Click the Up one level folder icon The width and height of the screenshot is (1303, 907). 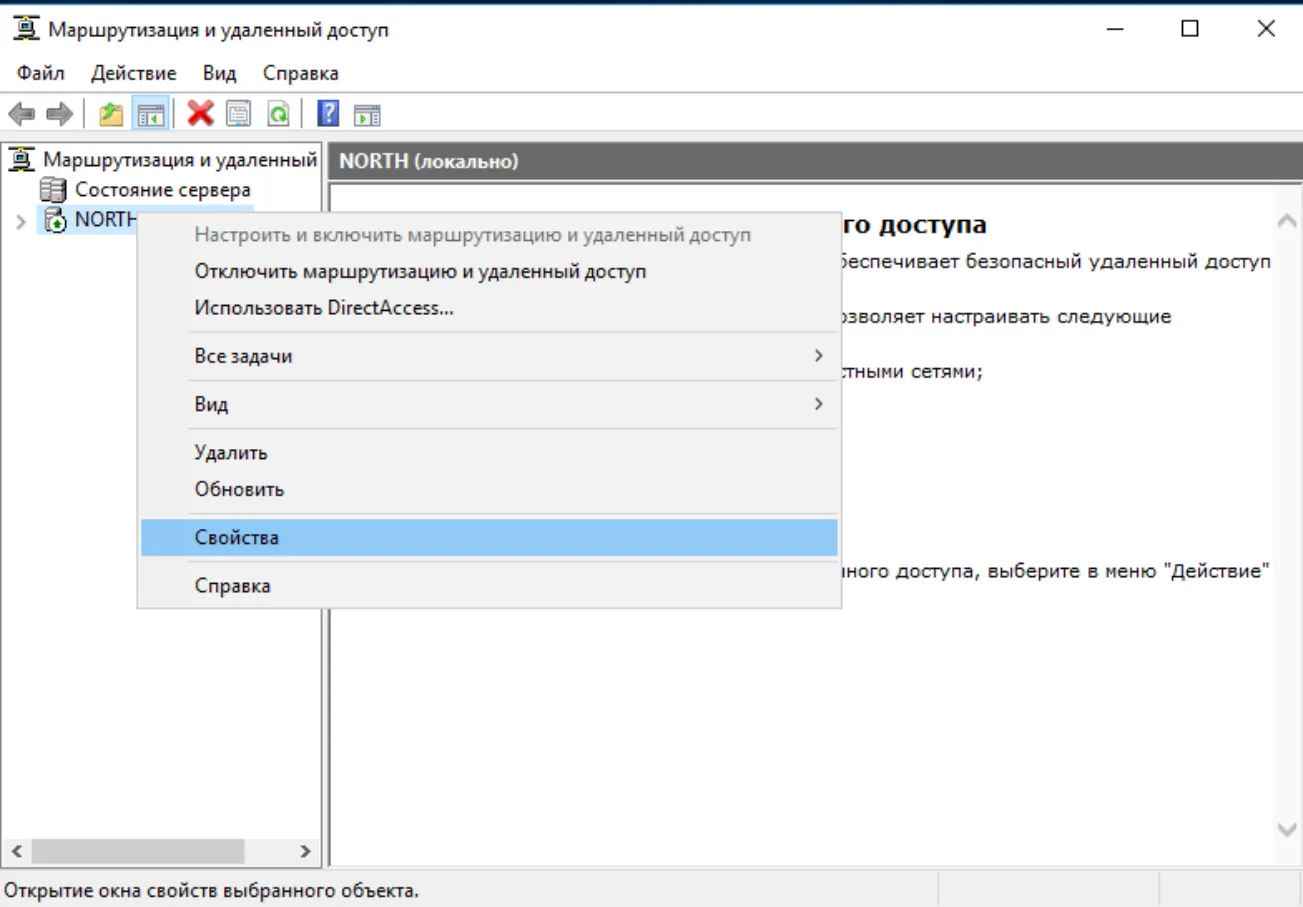[111, 114]
